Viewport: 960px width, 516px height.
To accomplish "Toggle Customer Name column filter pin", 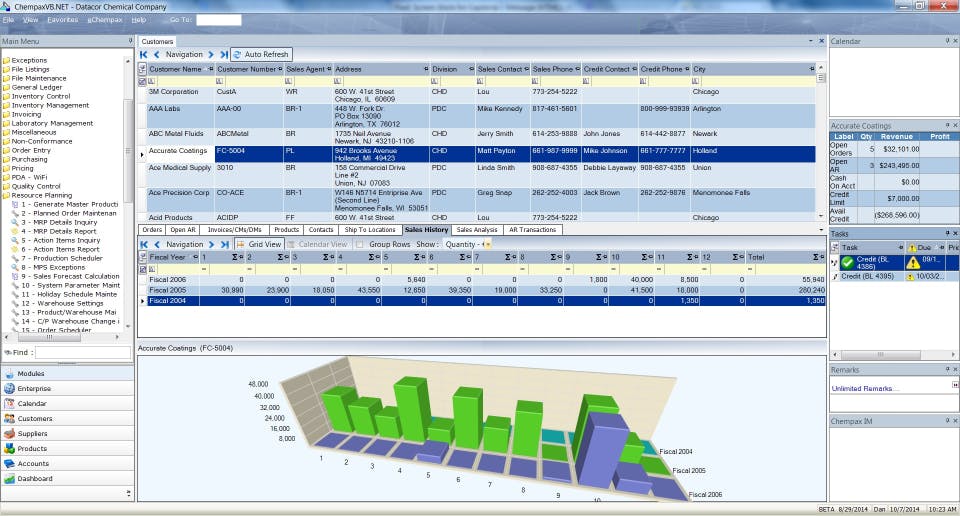I will click(x=211, y=69).
